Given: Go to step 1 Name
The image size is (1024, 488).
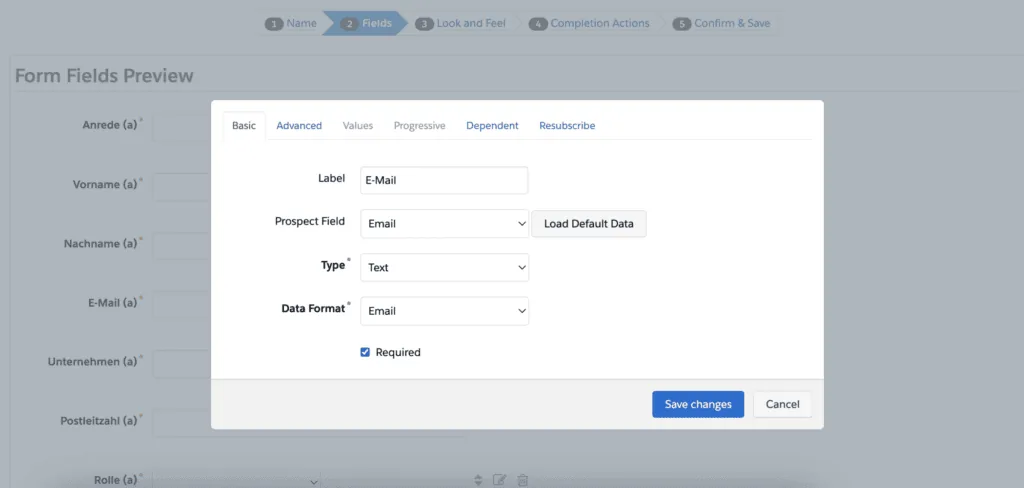Looking at the screenshot, I should (x=291, y=24).
